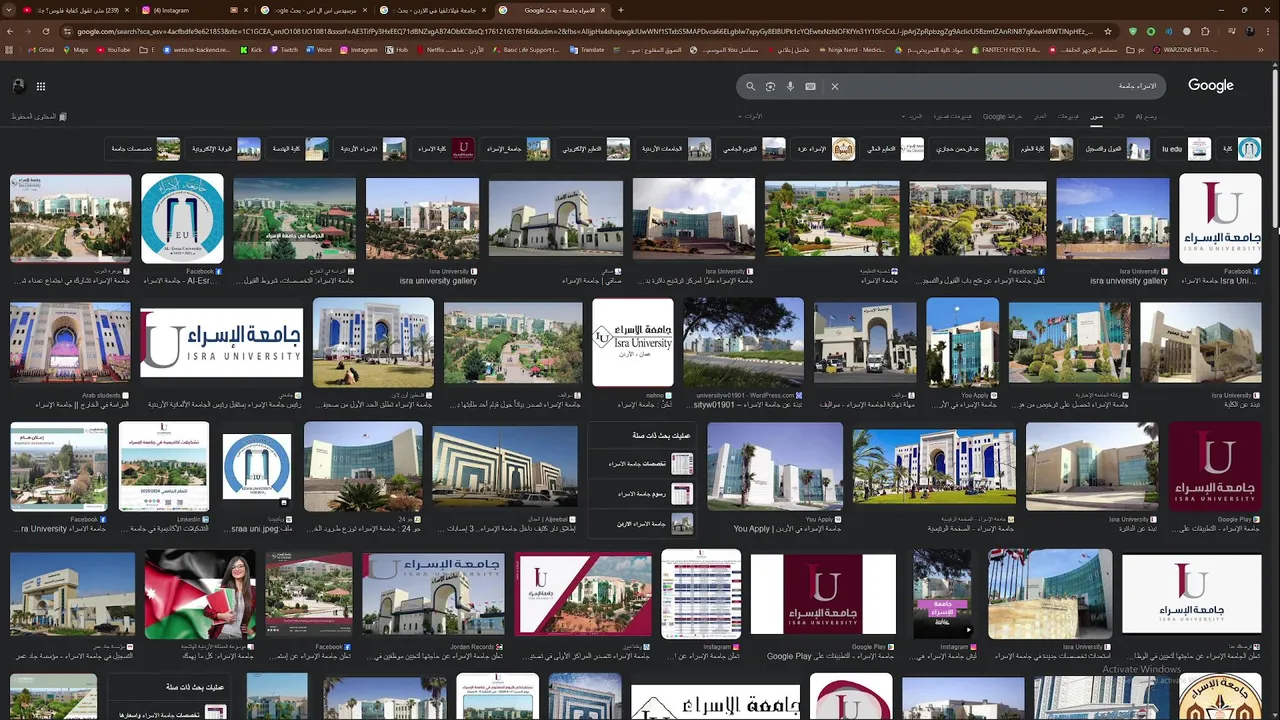Start voice search with microphone icon
Image resolution: width=1280 pixels, height=720 pixels.
[x=790, y=86]
